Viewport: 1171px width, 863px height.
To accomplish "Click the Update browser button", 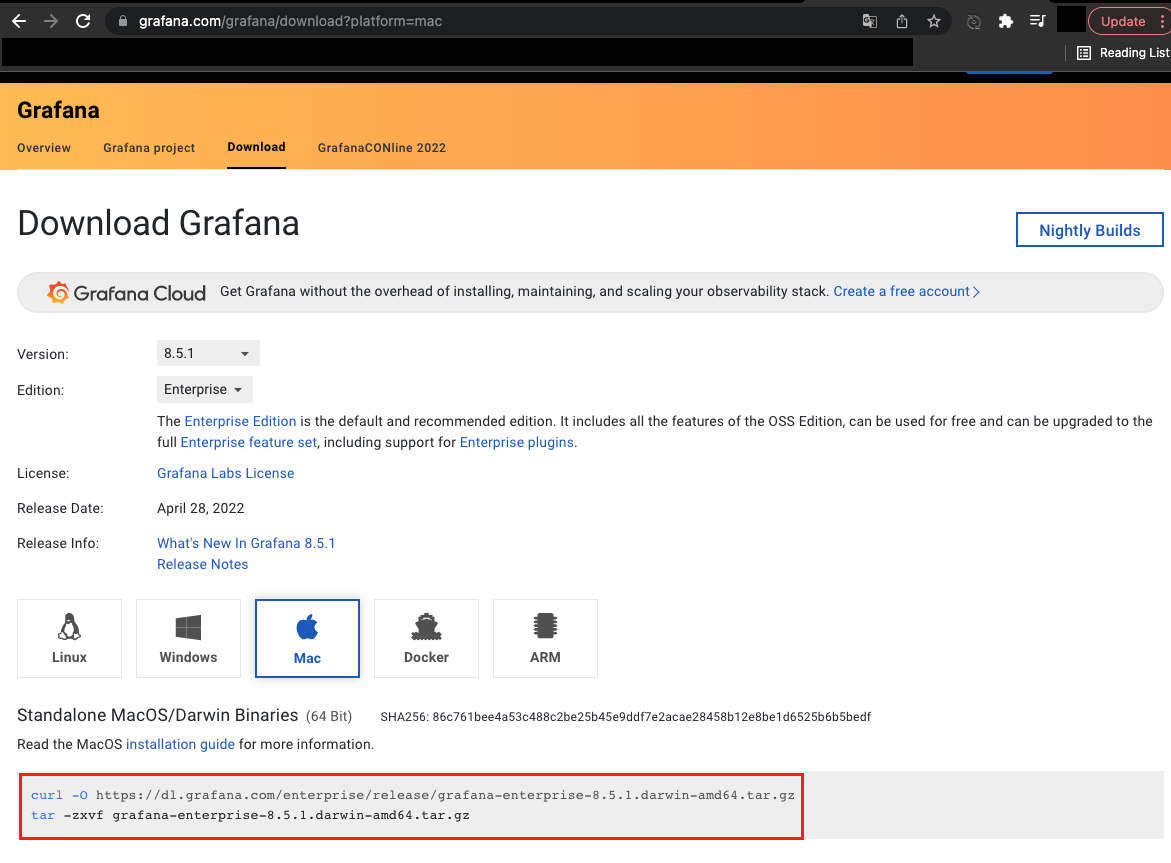I will (1122, 22).
